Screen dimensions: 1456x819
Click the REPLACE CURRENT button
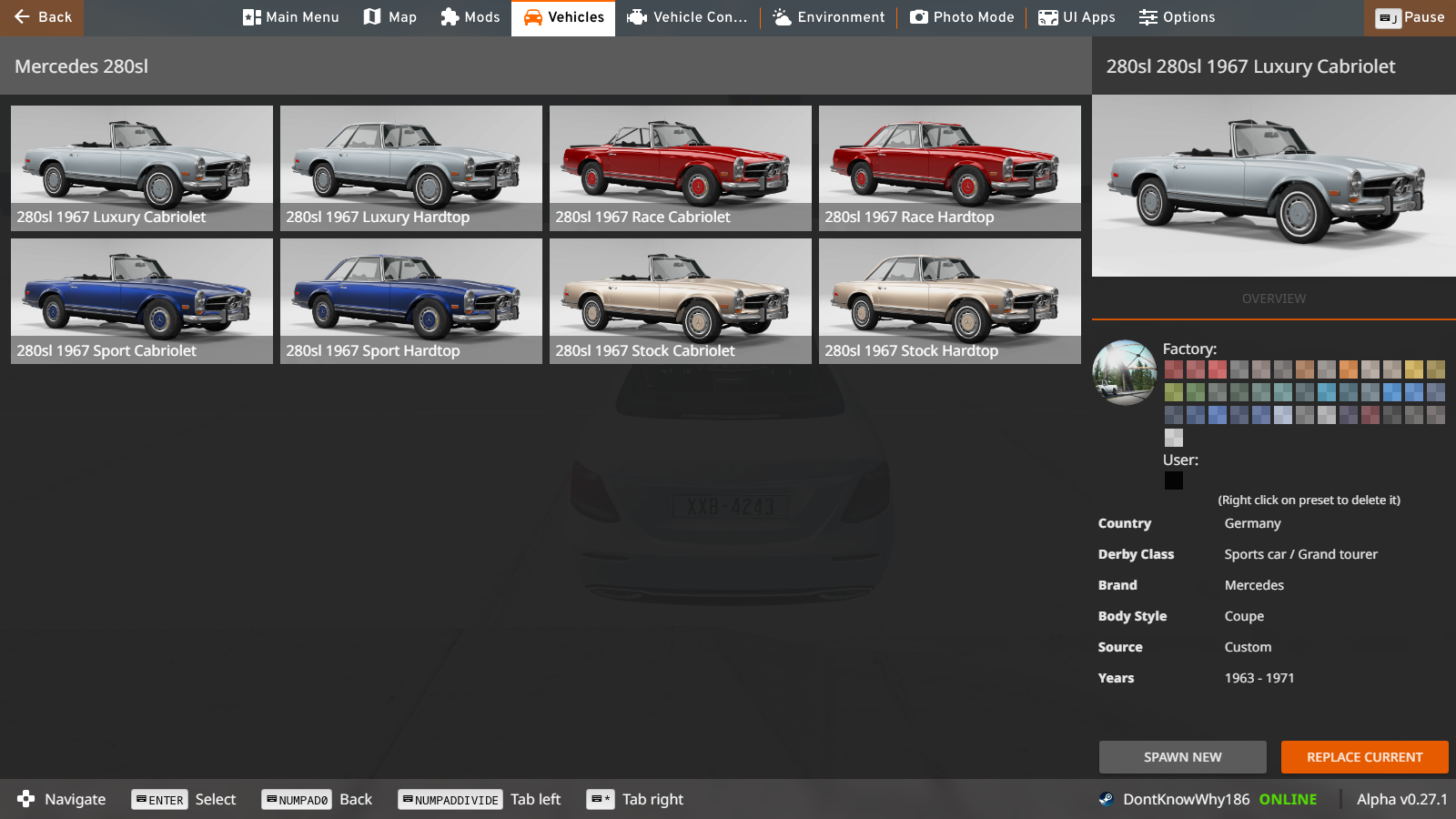tap(1365, 757)
